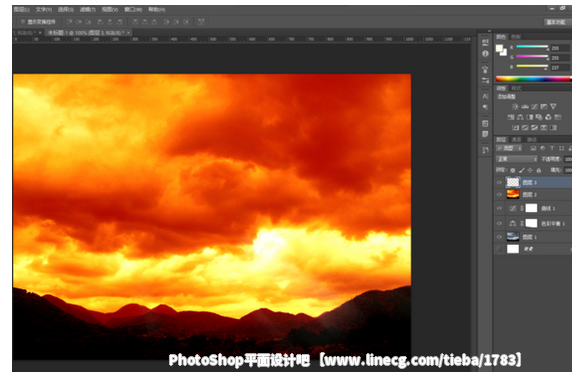The width and height of the screenshot is (577, 379).
Task: Open the 基本功能 workspace switcher
Action: point(556,22)
